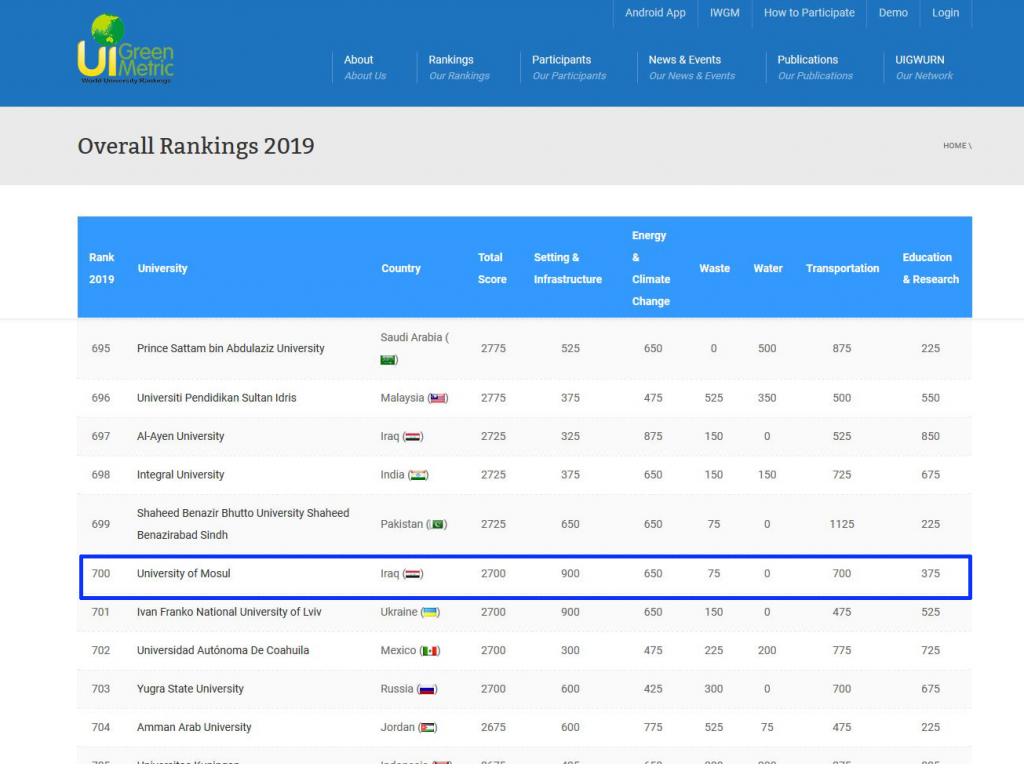Click the UI GreenMetric logo
The width and height of the screenshot is (1024, 771).
coord(125,50)
